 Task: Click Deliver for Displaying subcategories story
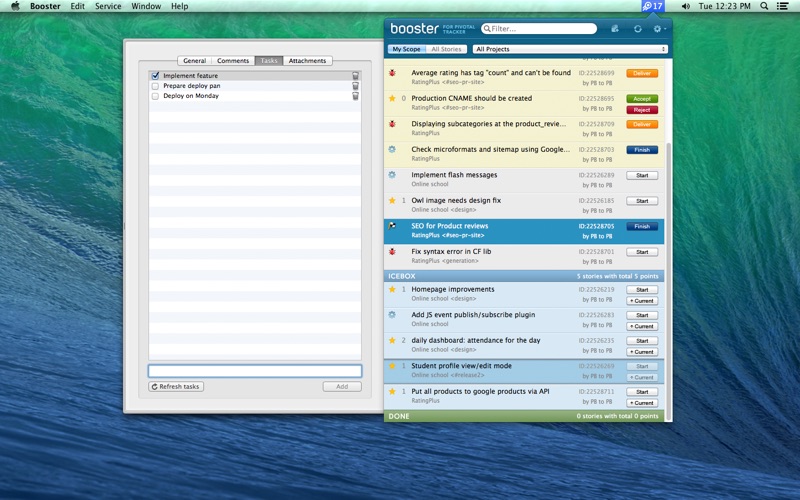tap(642, 124)
